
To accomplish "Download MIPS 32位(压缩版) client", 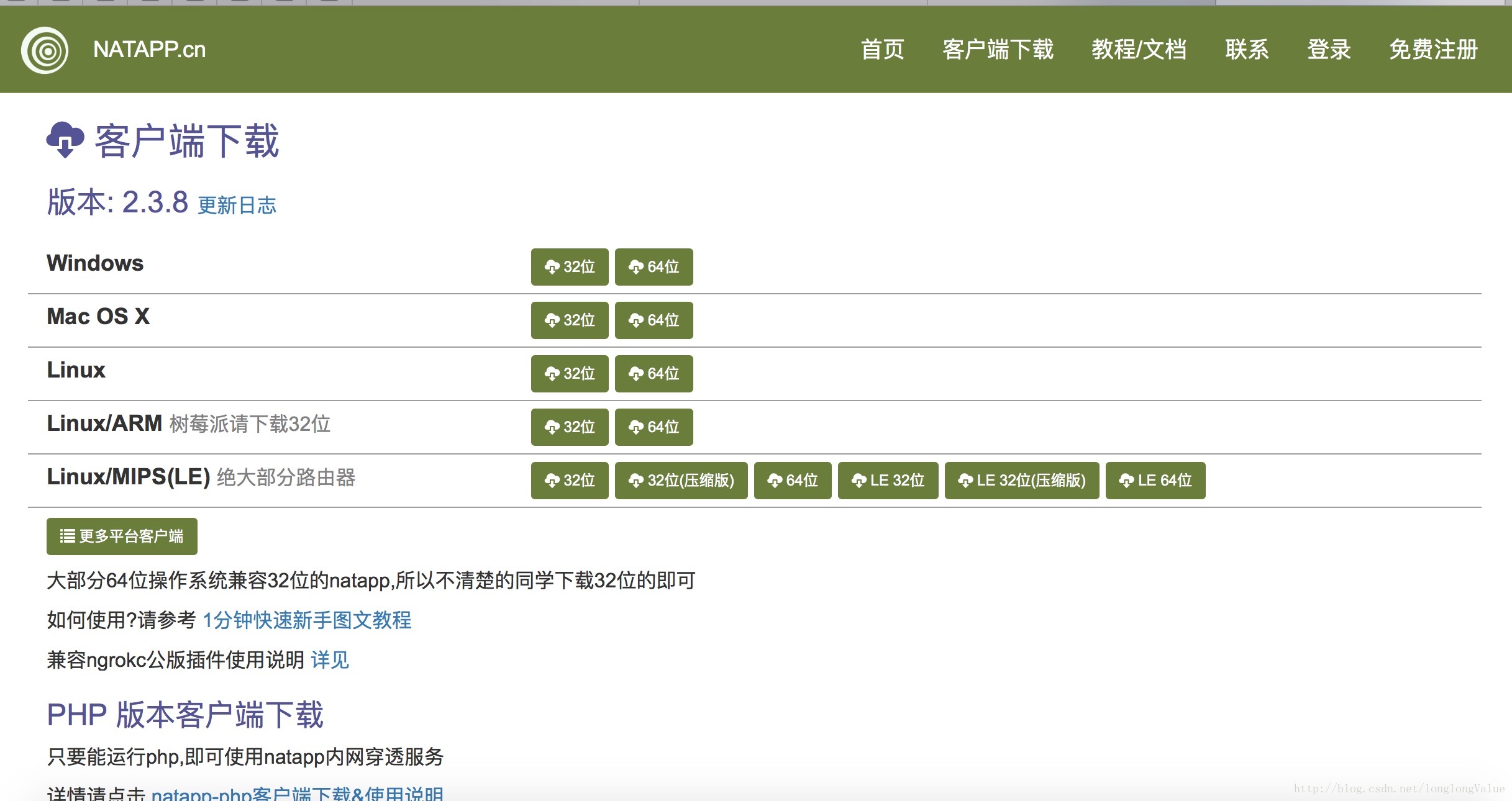I will pyautogui.click(x=681, y=481).
